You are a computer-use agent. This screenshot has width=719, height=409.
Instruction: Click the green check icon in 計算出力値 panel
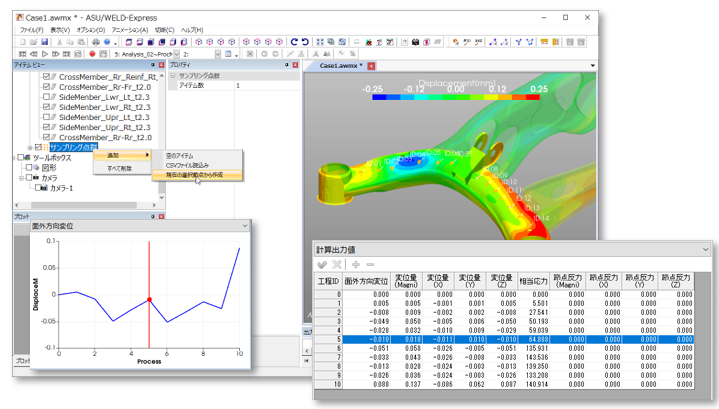(322, 264)
